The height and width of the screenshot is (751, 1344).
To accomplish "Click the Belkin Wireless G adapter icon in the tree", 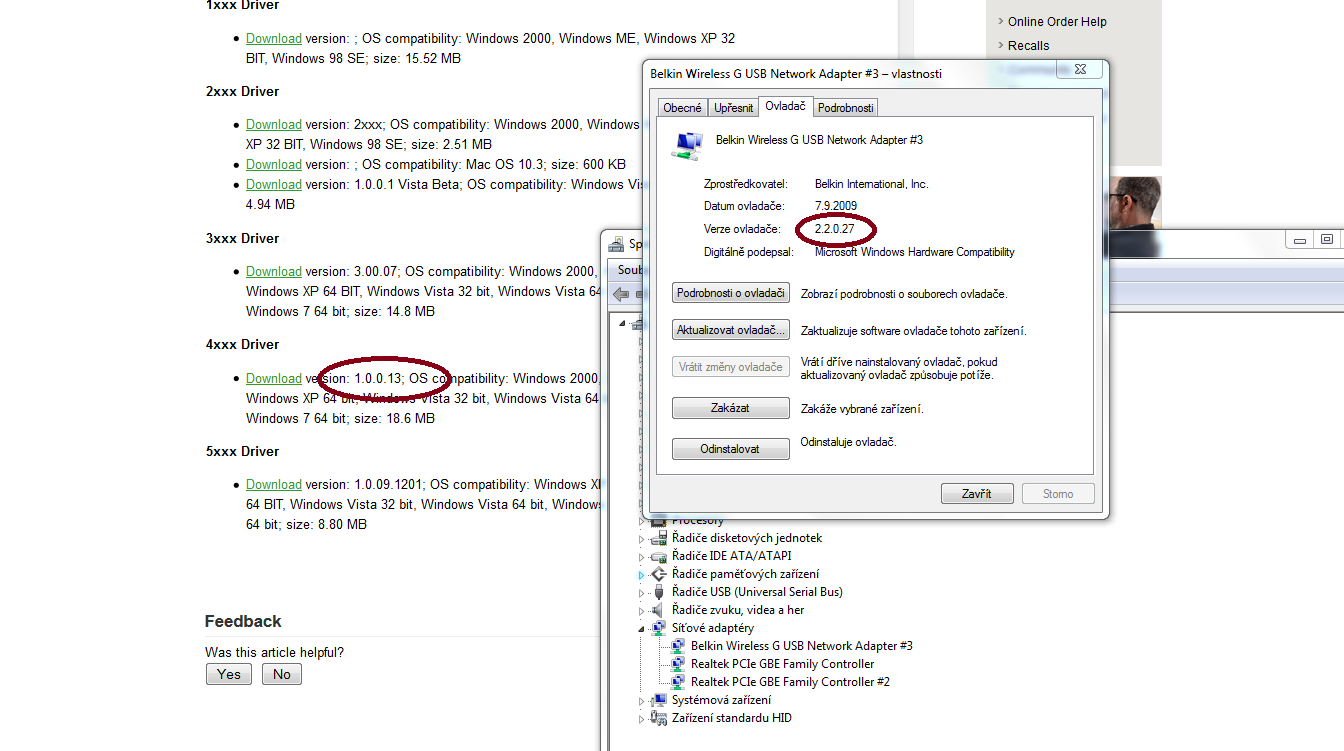I will click(679, 646).
